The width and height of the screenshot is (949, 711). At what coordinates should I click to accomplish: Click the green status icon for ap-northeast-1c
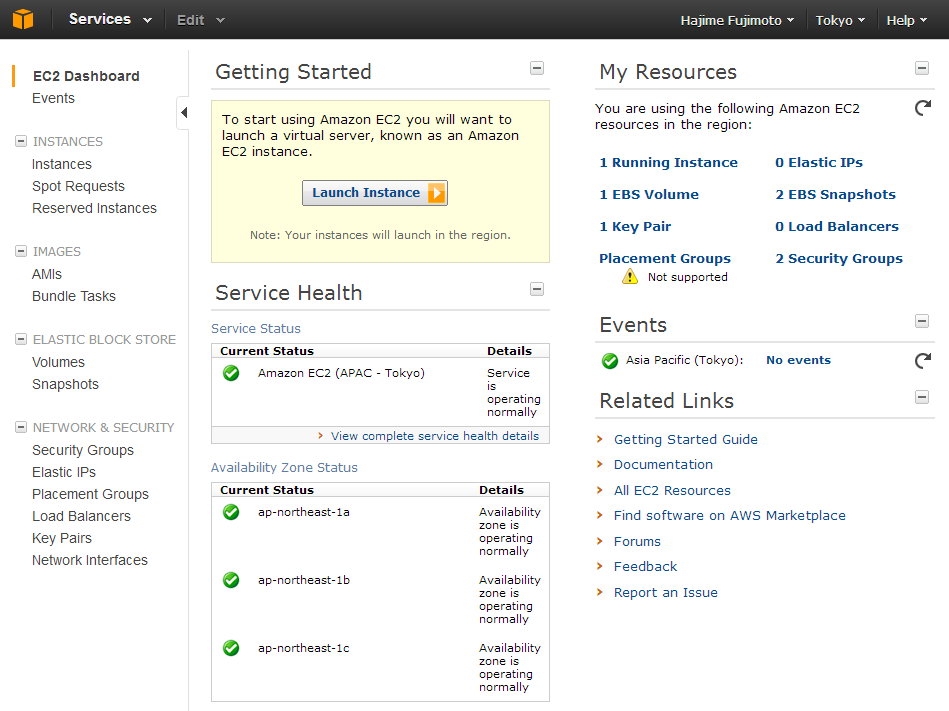point(231,647)
